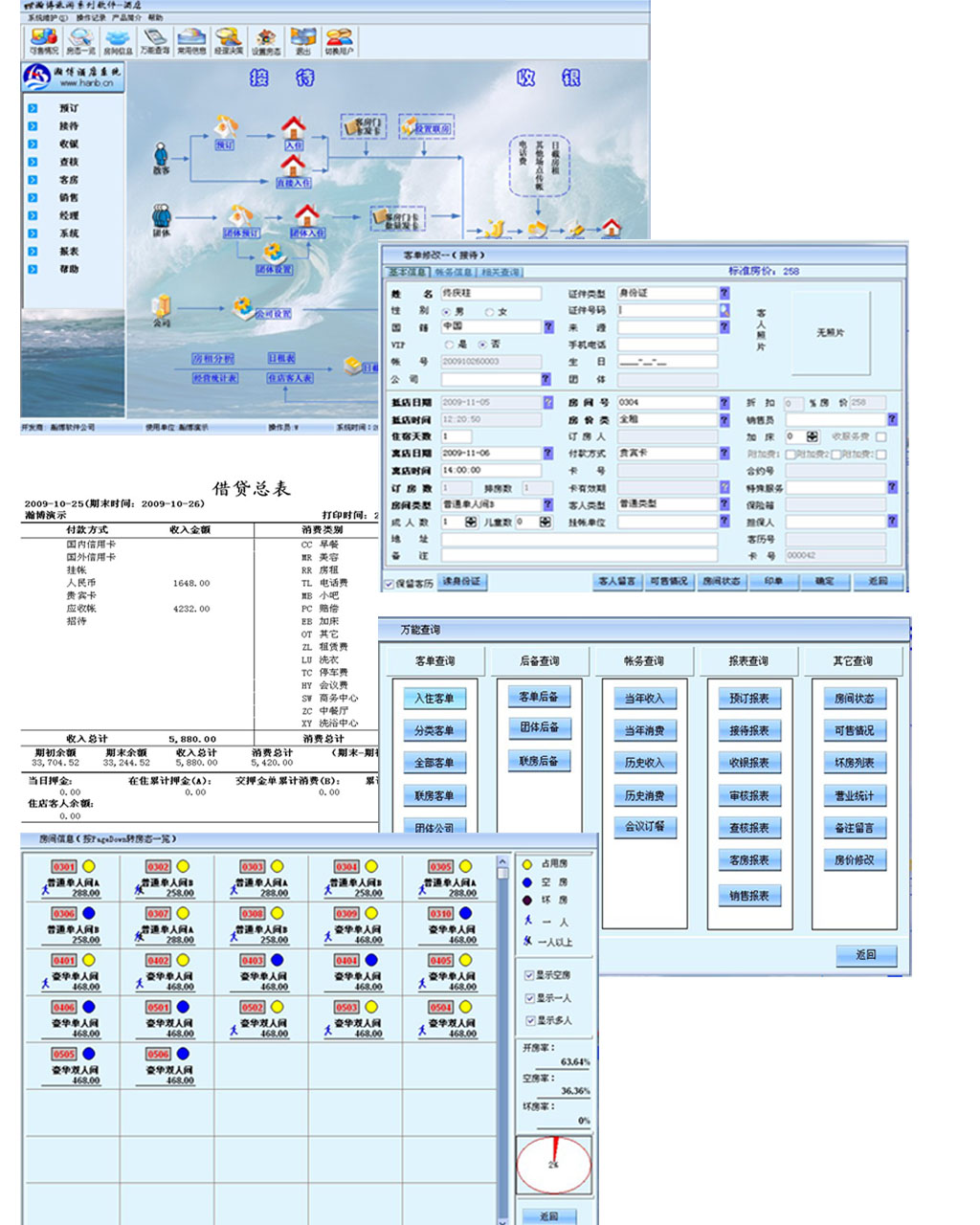Click the 无照片 guest photo box
Image resolution: width=980 pixels, height=1225 pixels.
[x=830, y=333]
